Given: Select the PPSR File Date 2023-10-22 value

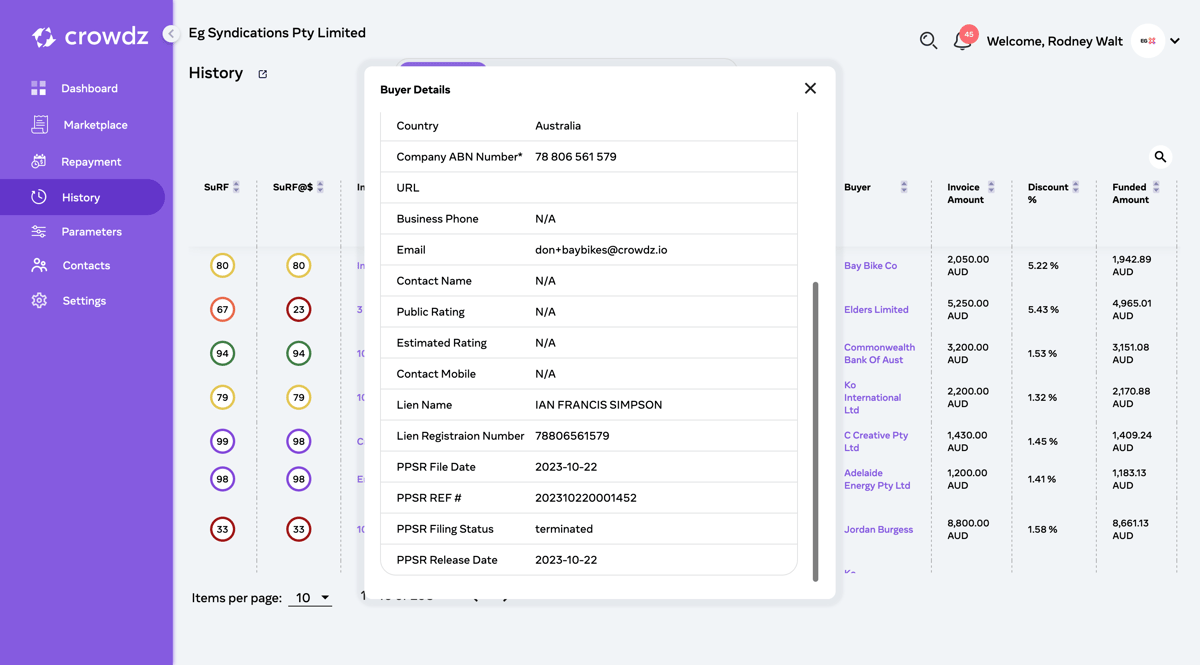Looking at the screenshot, I should tap(566, 467).
